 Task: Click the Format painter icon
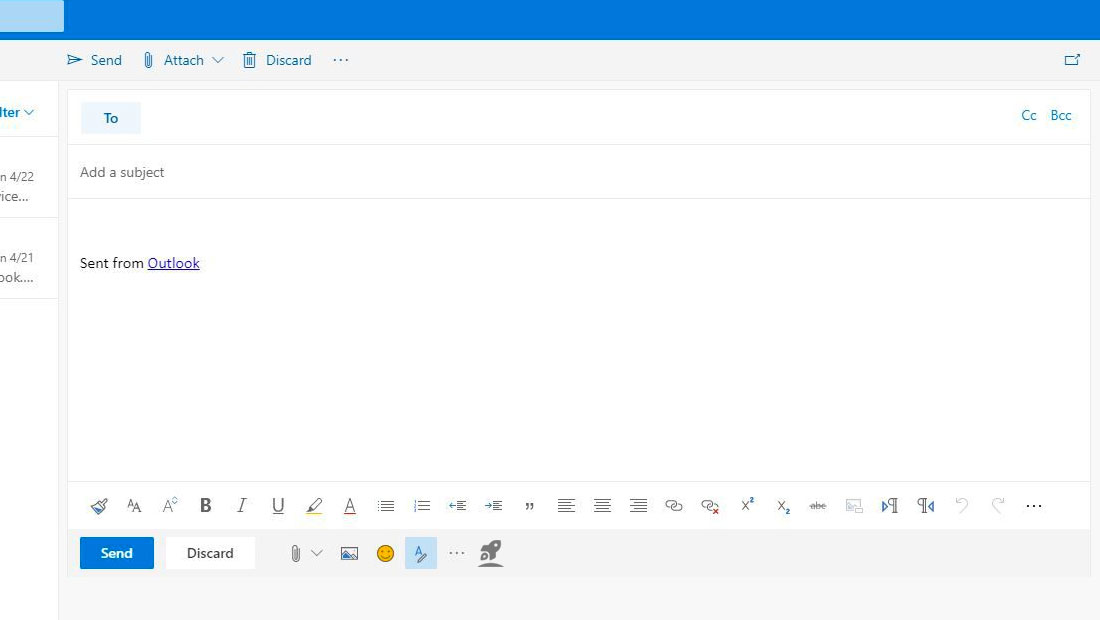pos(99,506)
